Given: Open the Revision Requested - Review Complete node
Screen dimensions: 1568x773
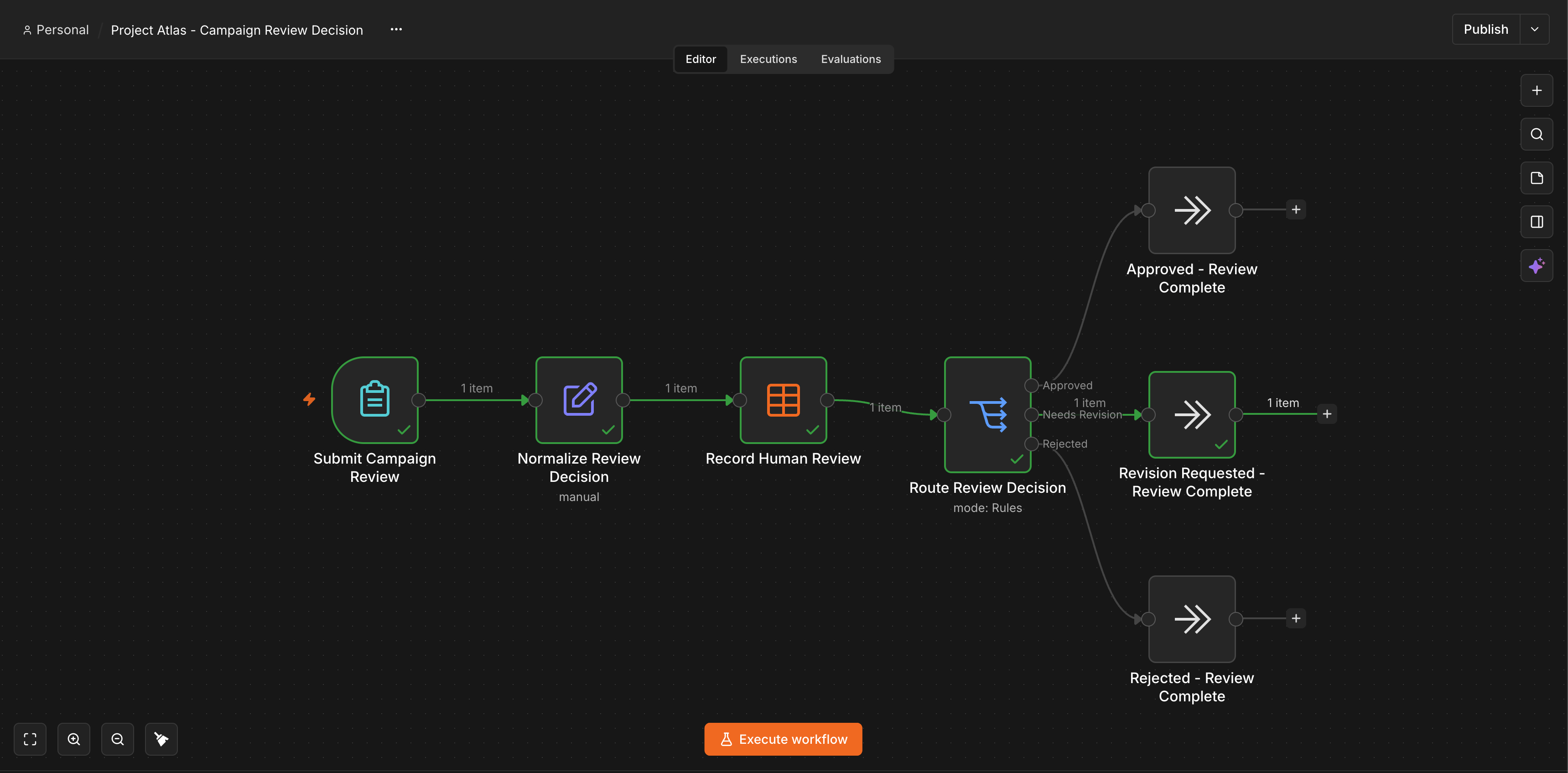Looking at the screenshot, I should pyautogui.click(x=1192, y=414).
